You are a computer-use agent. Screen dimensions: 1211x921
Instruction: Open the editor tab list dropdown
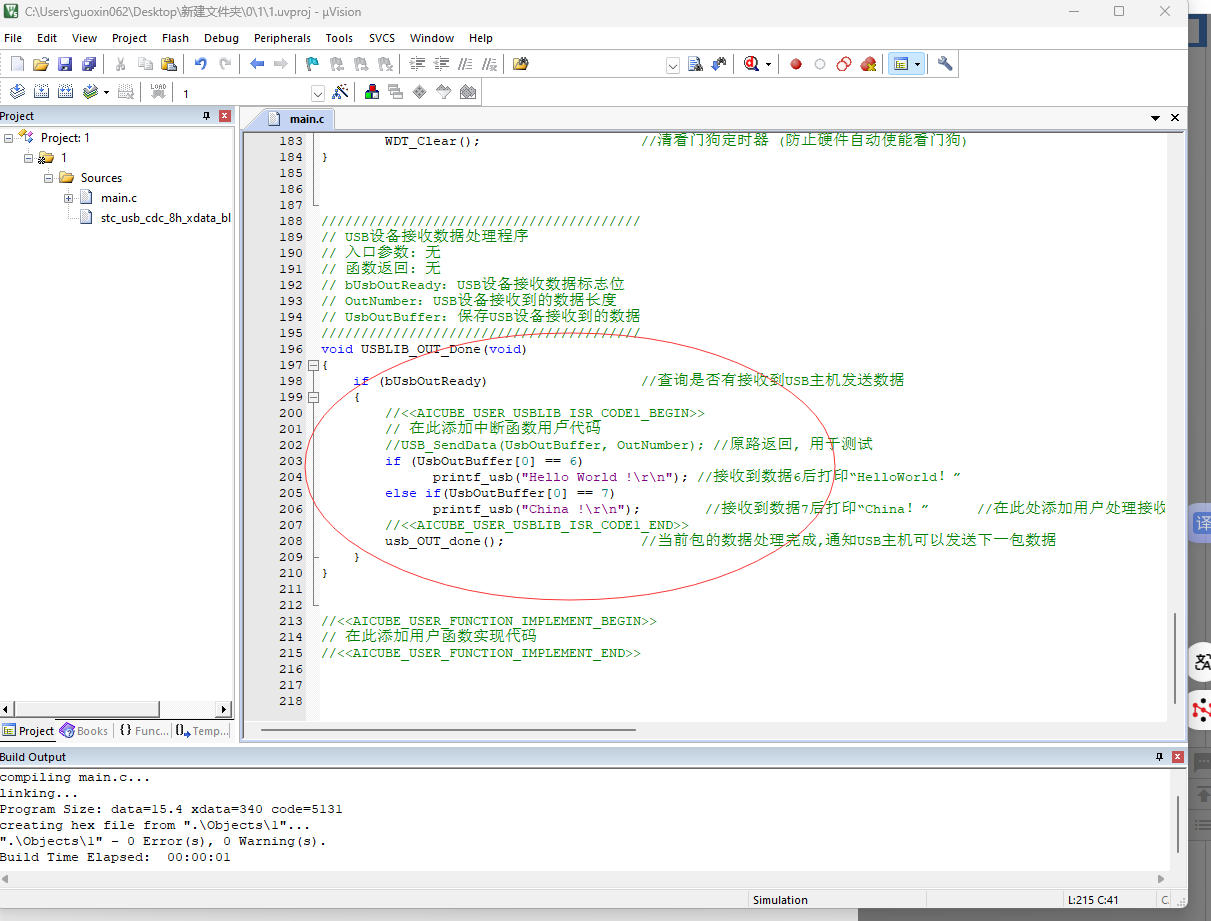tap(1156, 118)
